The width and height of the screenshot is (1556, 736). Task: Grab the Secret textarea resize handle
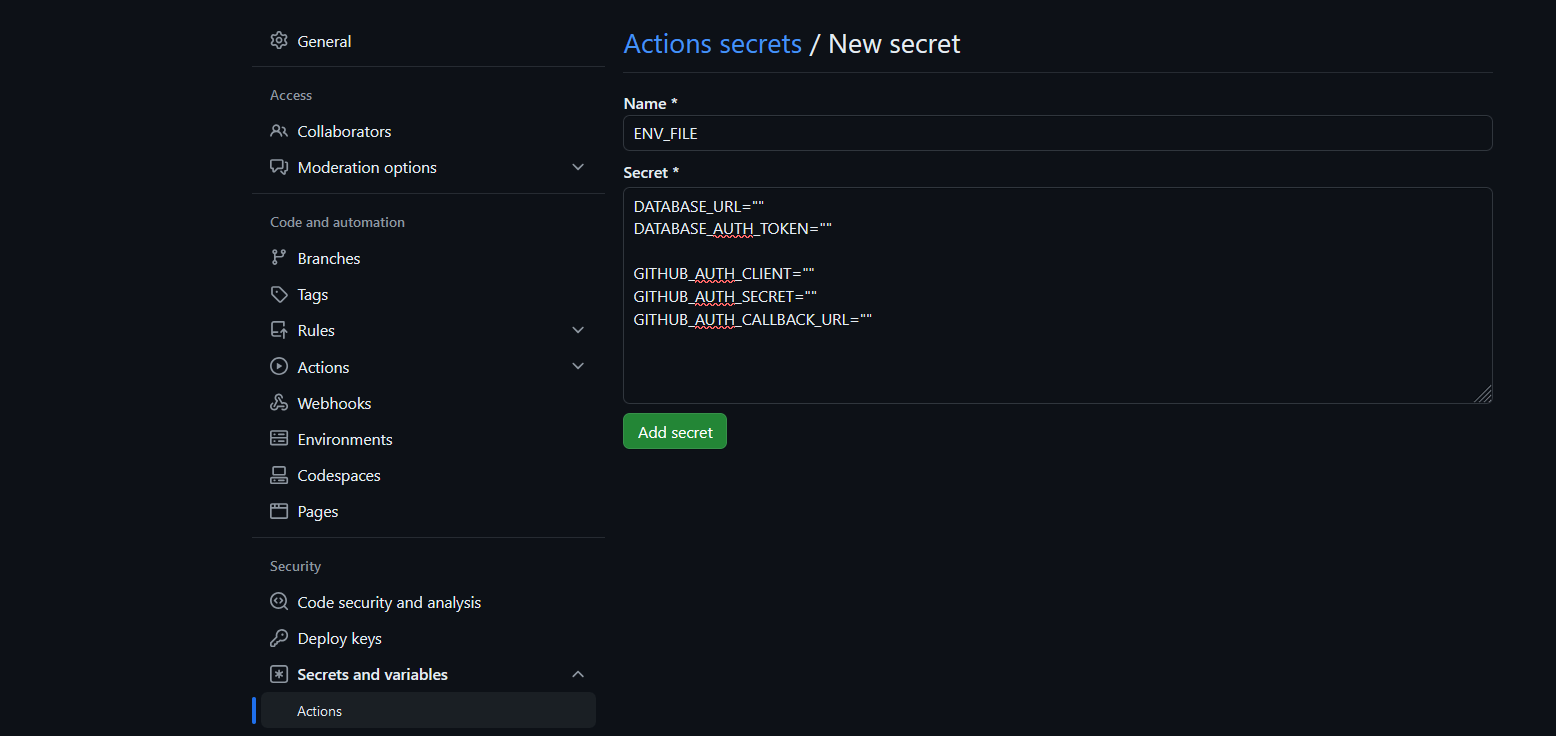click(x=1483, y=394)
